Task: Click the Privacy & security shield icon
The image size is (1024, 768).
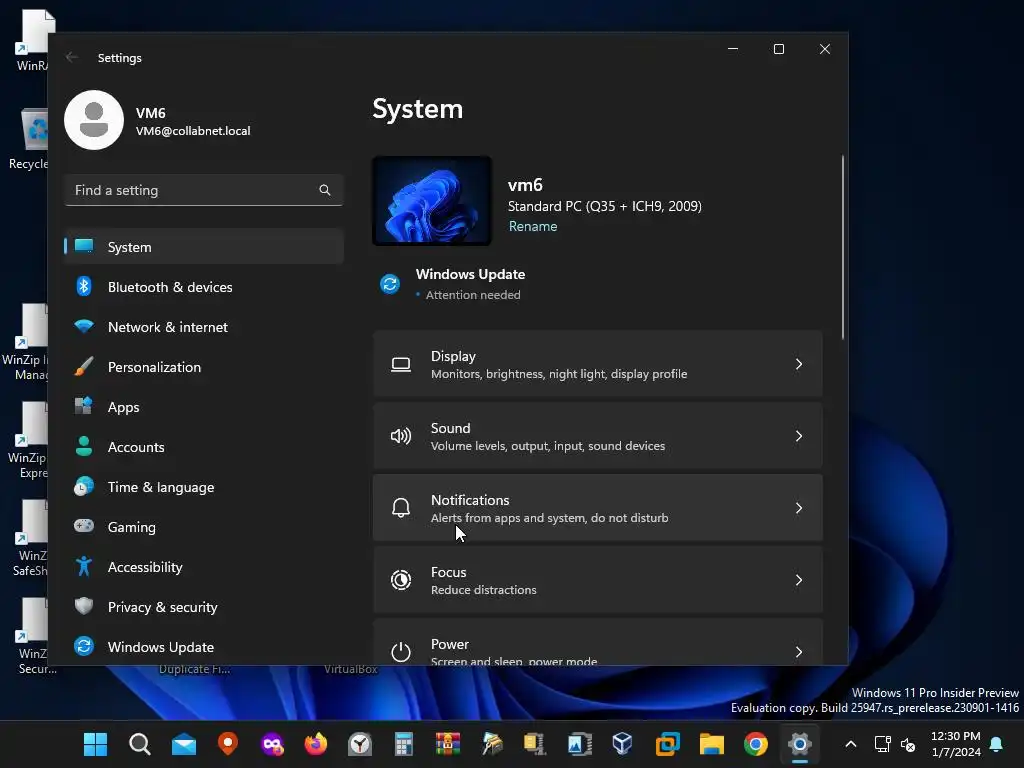Action: pyautogui.click(x=84, y=606)
